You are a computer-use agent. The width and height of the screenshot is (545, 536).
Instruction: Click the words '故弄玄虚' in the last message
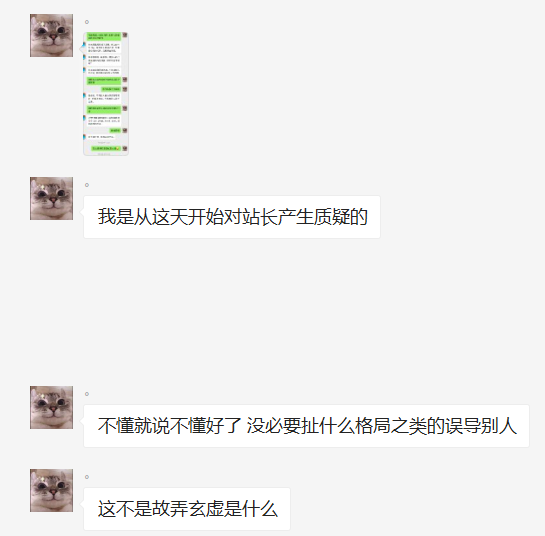(187, 509)
